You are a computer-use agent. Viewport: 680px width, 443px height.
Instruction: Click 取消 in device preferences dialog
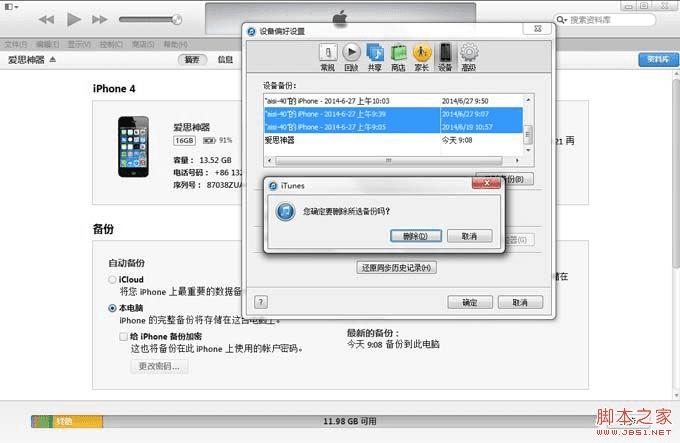pos(520,302)
